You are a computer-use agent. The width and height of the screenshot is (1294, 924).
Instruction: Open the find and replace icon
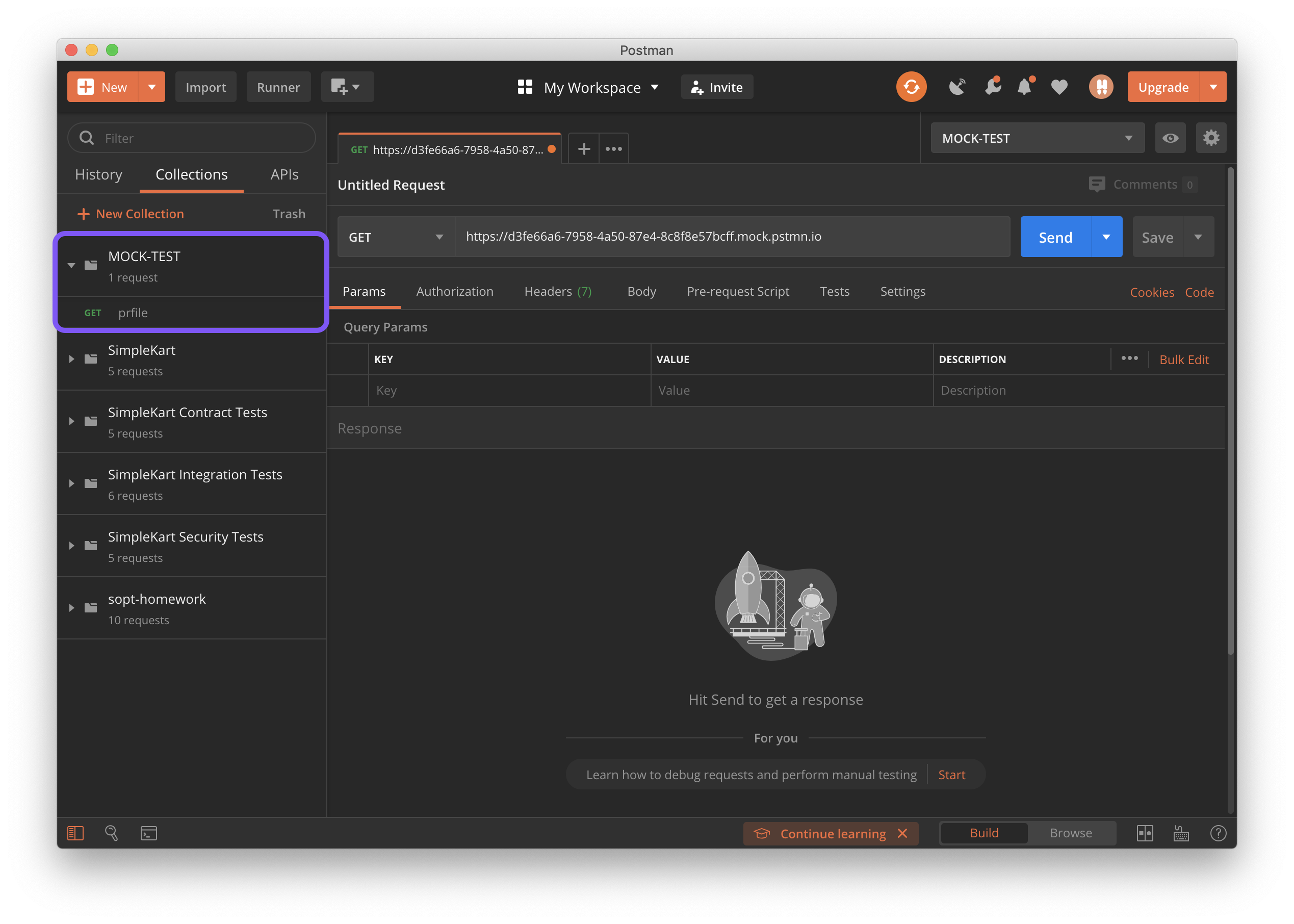click(x=112, y=833)
